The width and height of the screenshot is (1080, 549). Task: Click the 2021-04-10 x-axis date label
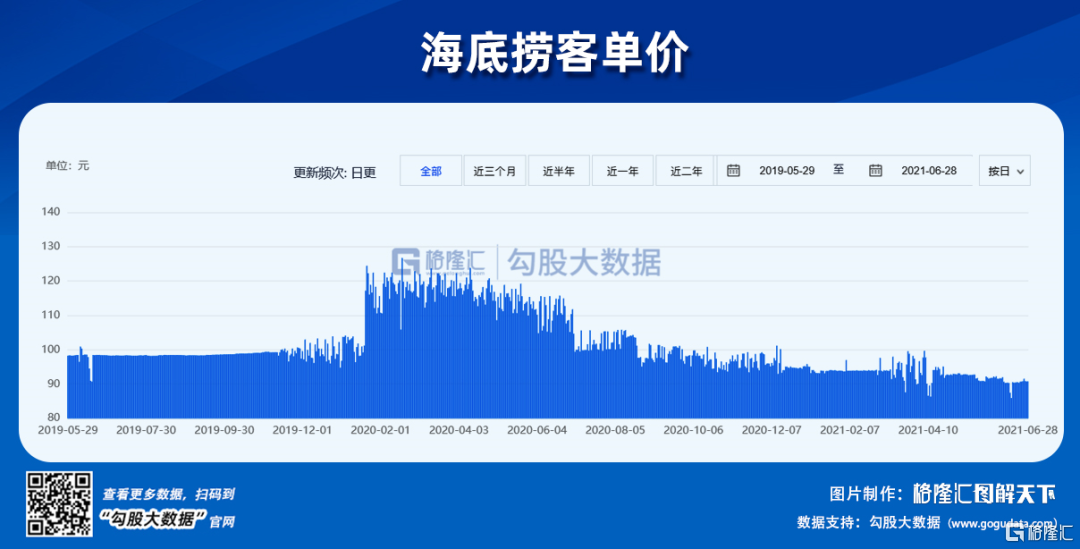(x=927, y=430)
